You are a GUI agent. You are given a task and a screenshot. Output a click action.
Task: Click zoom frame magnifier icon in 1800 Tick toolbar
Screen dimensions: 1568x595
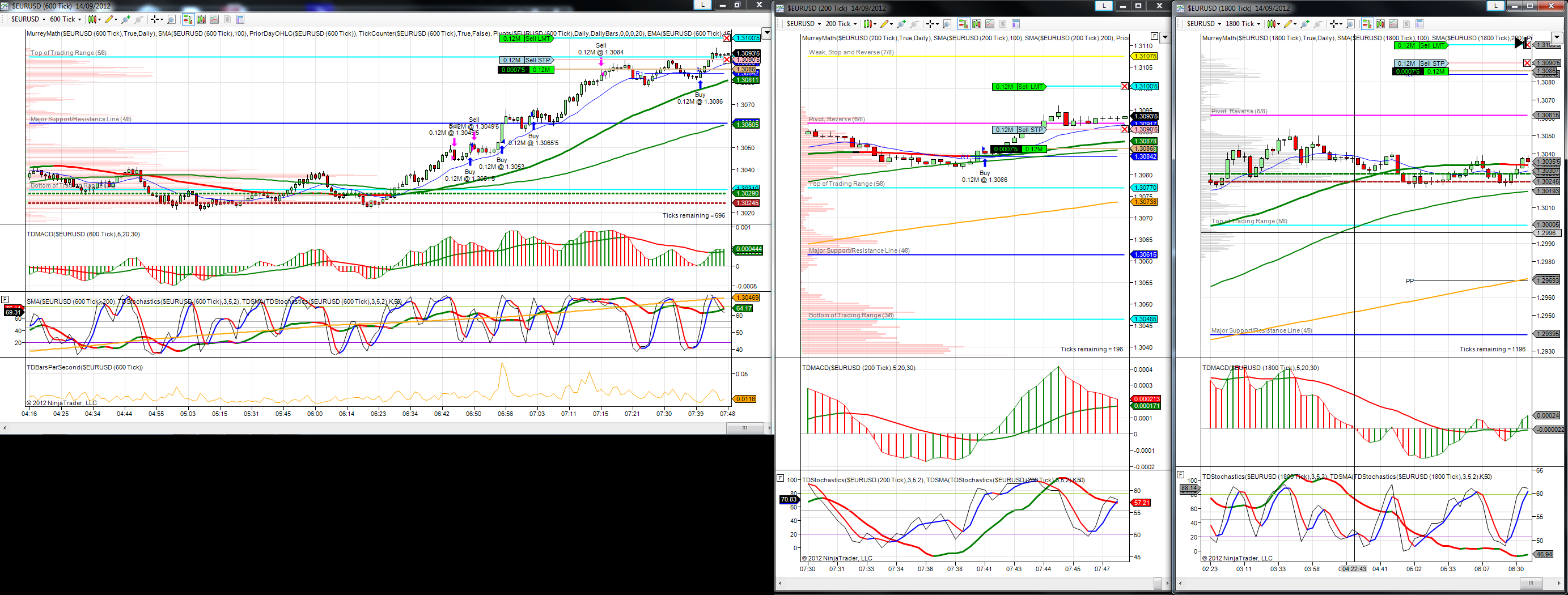point(1351,24)
